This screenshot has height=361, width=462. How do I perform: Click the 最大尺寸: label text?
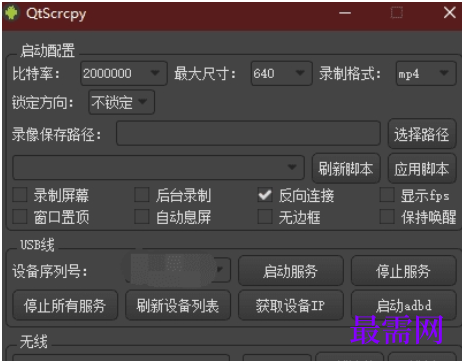[x=205, y=73]
